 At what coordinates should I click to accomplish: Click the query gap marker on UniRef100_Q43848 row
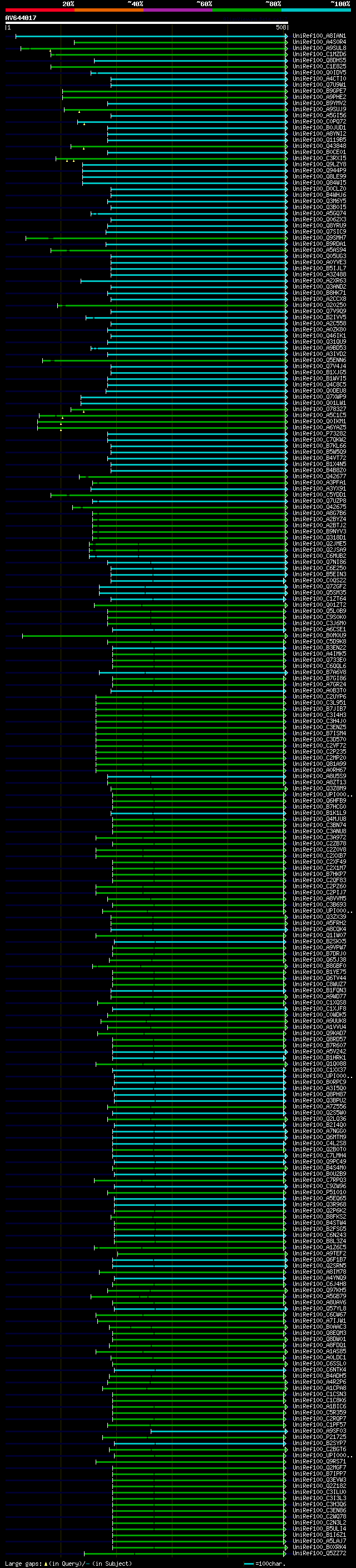pyautogui.click(x=84, y=148)
